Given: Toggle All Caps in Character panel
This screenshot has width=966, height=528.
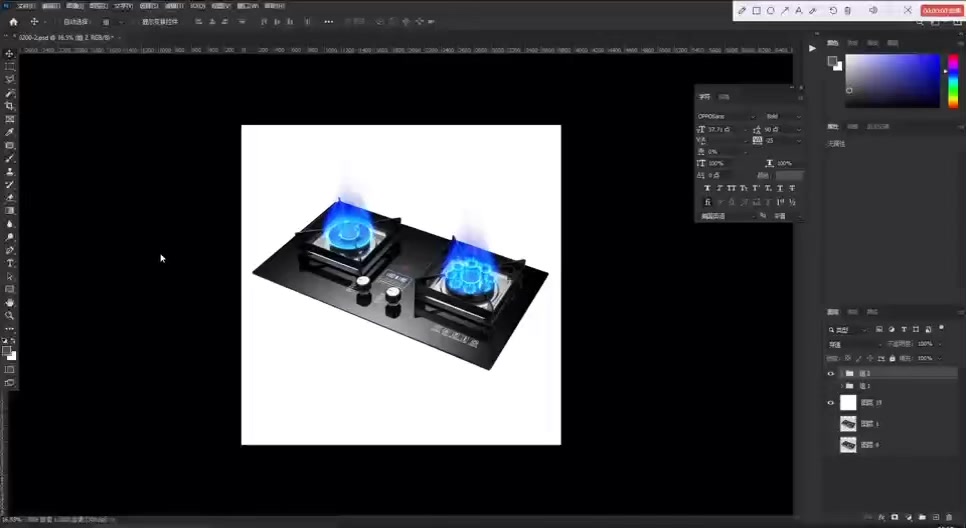Looking at the screenshot, I should click(x=731, y=188).
